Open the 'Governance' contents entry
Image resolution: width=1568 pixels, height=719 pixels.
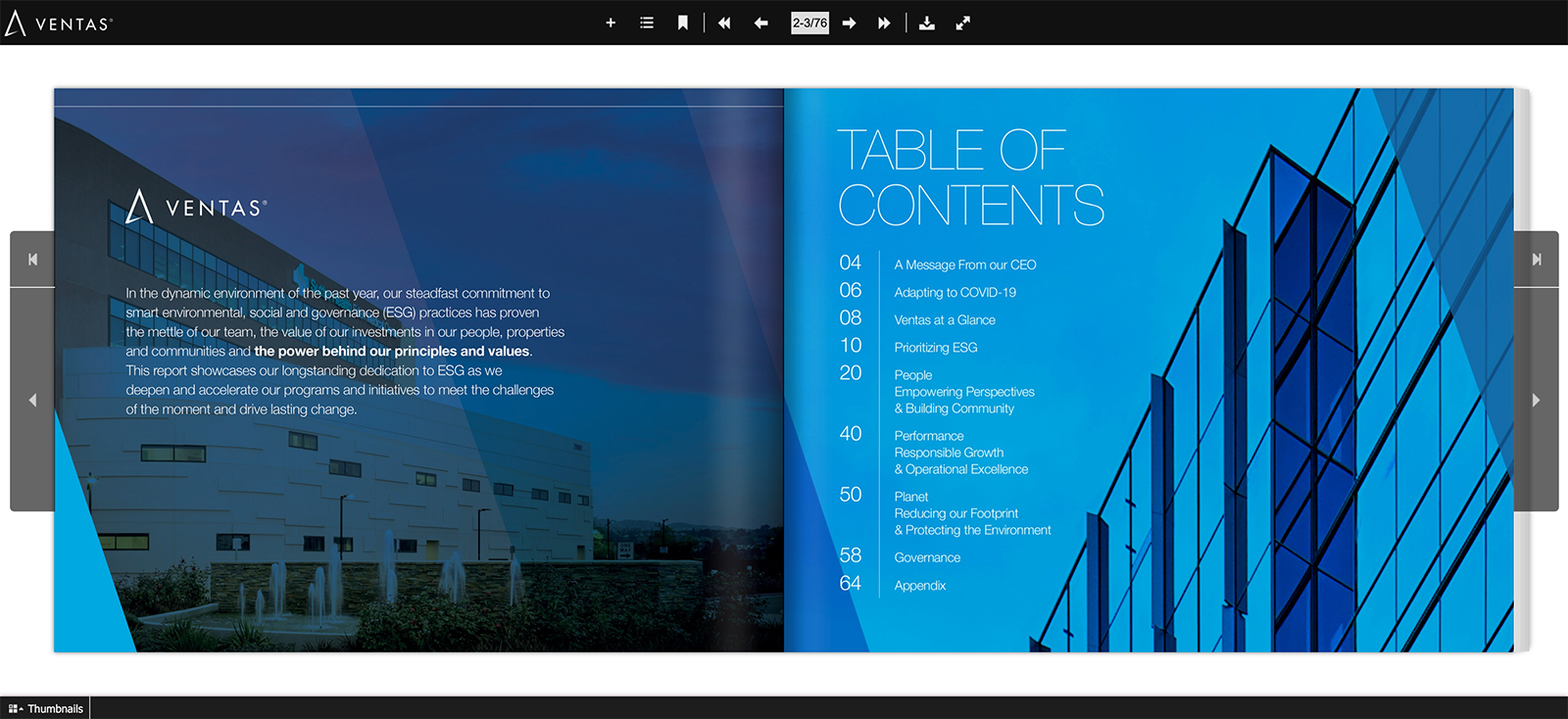(927, 557)
